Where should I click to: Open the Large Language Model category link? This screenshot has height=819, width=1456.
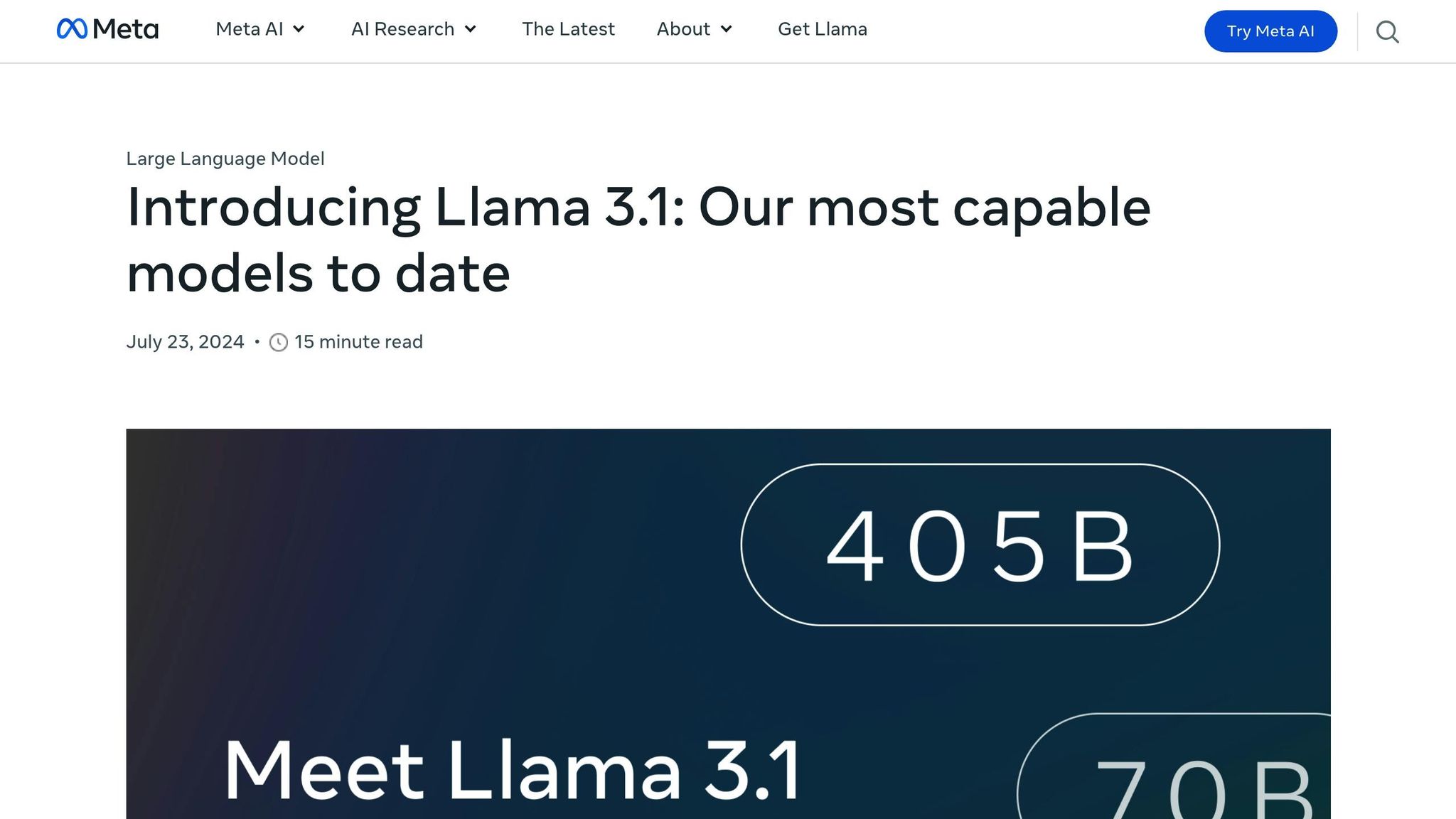225,158
